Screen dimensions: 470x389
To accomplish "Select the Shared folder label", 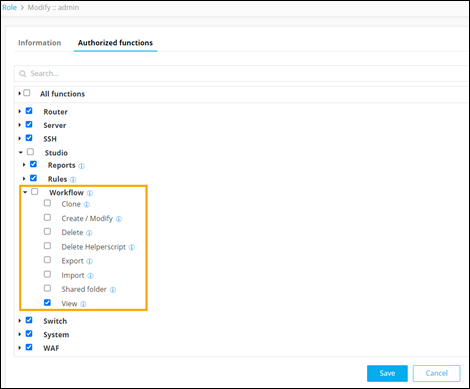I will pyautogui.click(x=84, y=289).
